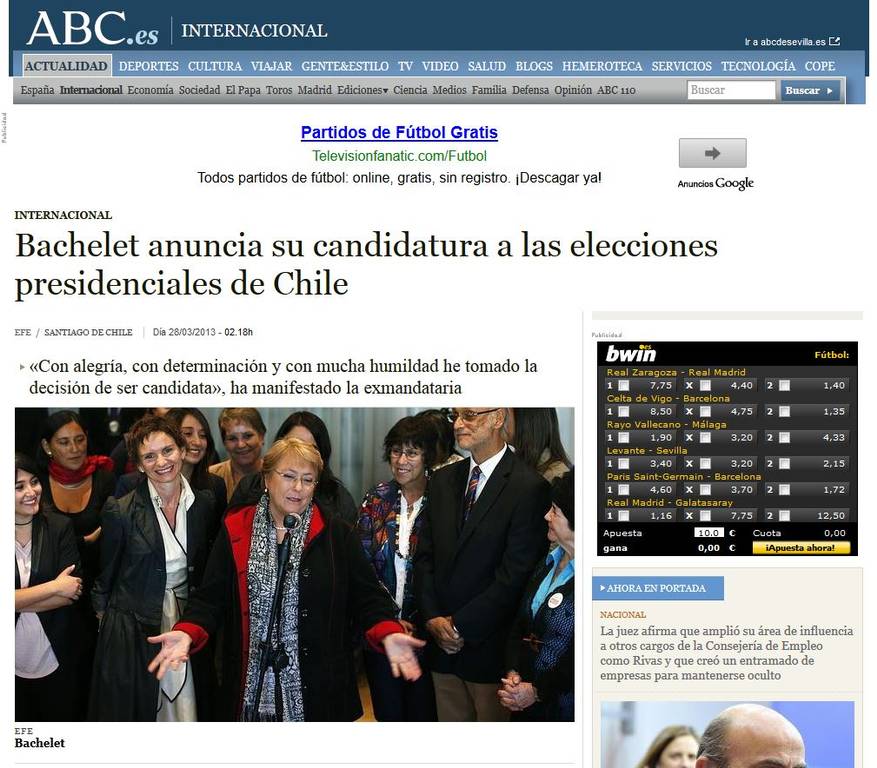Check Rayo Vallecano home win box 1,90

(x=624, y=437)
